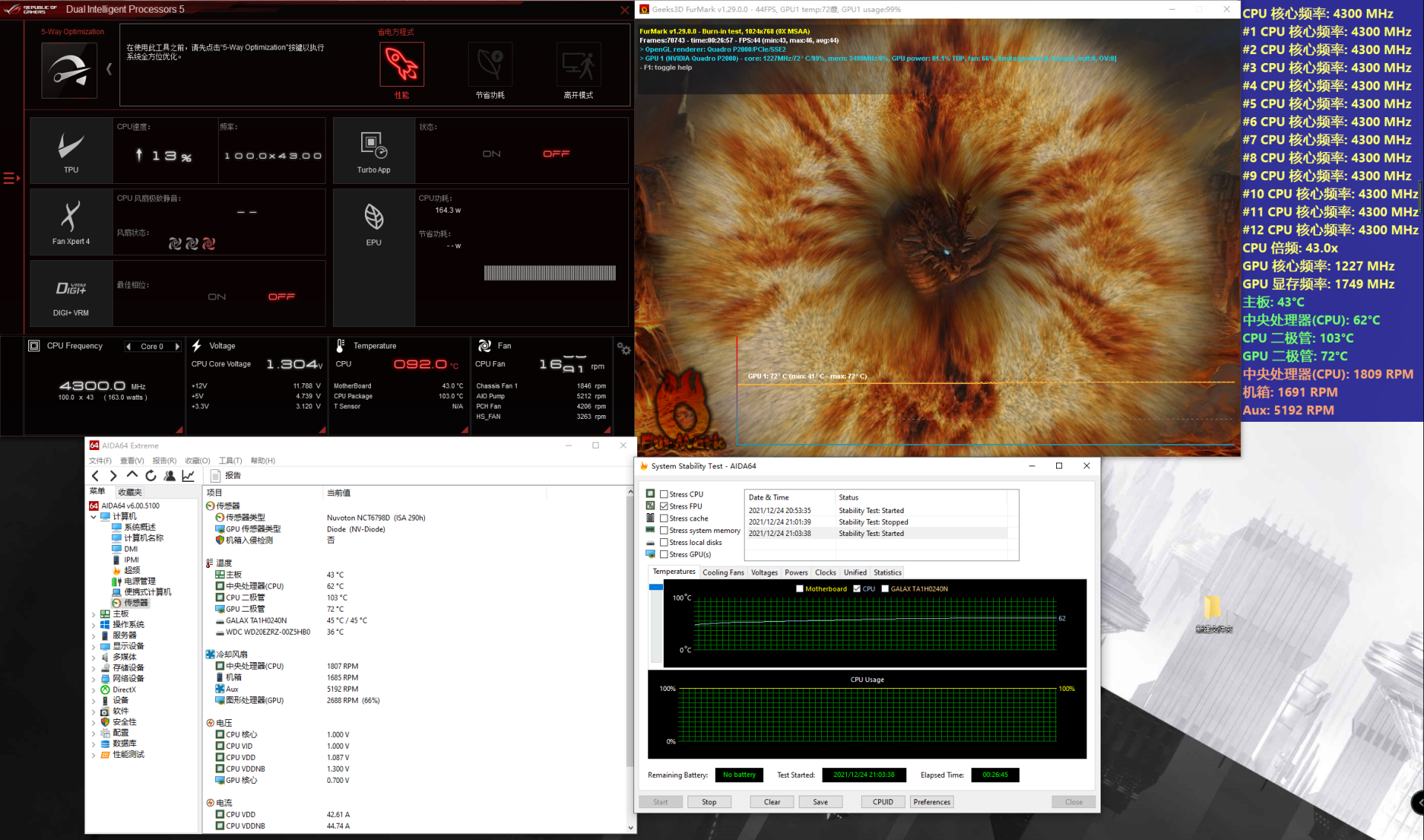Go forward in AIDA64 toolbar
The width and height of the screenshot is (1424, 840).
[x=113, y=476]
